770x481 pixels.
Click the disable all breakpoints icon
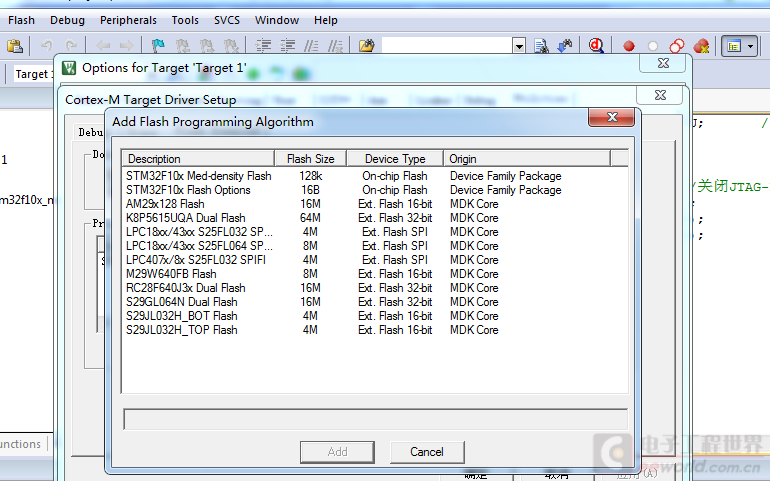click(x=677, y=46)
